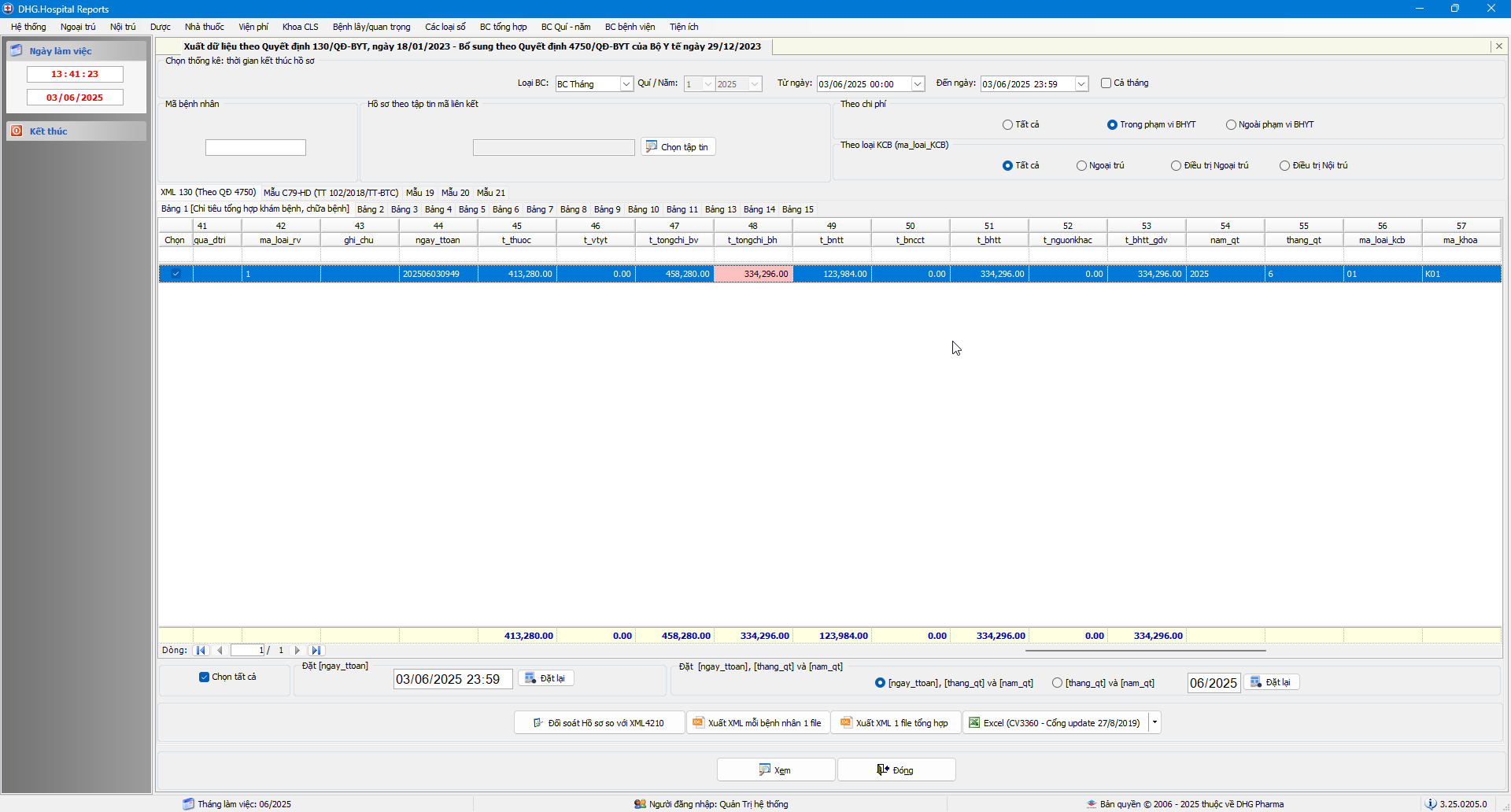Click the Mã bệnh nhân input field

tap(256, 147)
